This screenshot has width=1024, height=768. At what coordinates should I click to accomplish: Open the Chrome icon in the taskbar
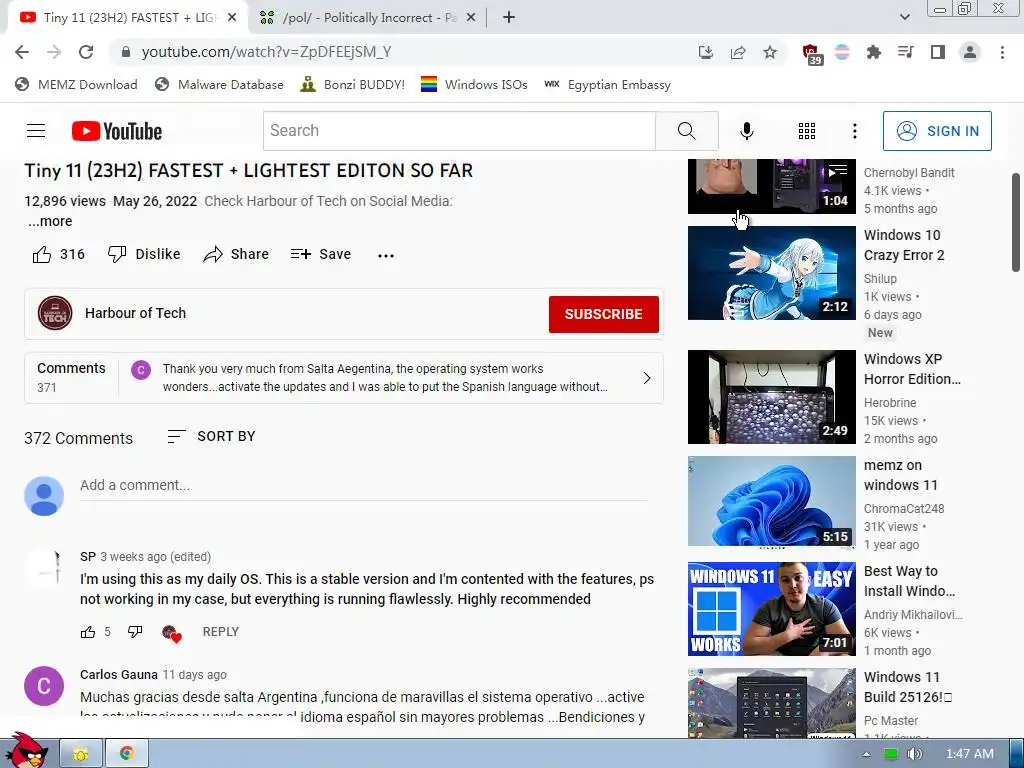tap(127, 754)
